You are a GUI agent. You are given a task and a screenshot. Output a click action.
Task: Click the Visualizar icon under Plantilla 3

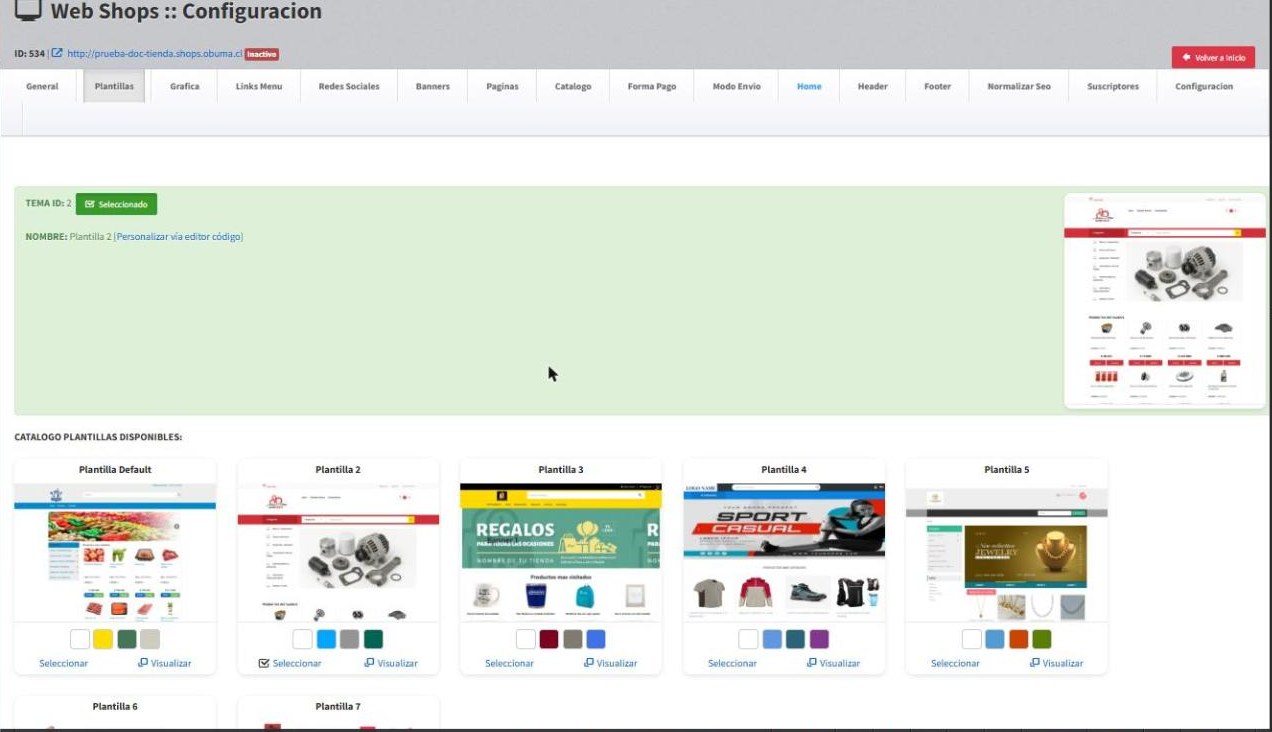coord(589,662)
